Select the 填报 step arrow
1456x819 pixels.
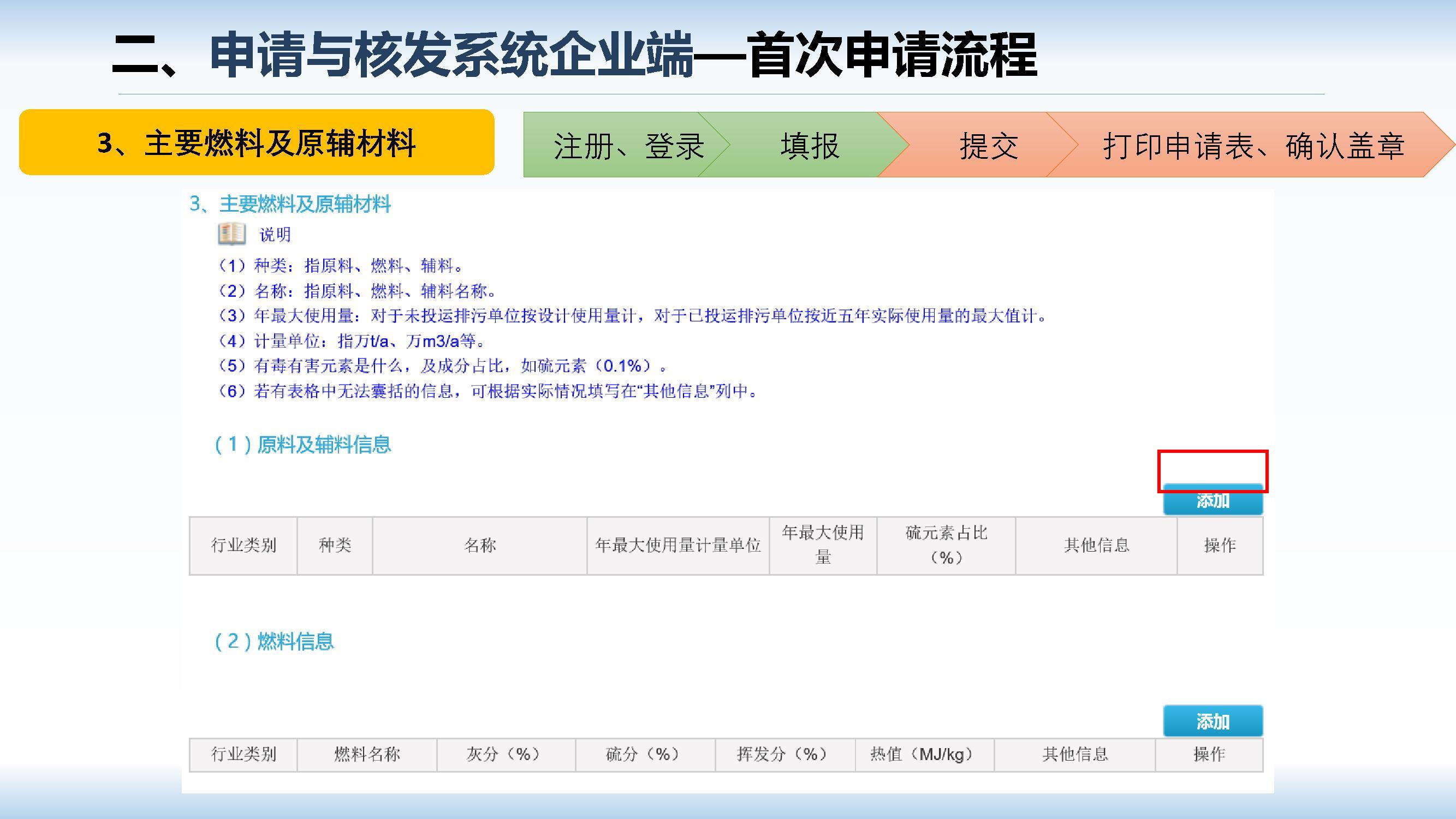[x=810, y=146]
